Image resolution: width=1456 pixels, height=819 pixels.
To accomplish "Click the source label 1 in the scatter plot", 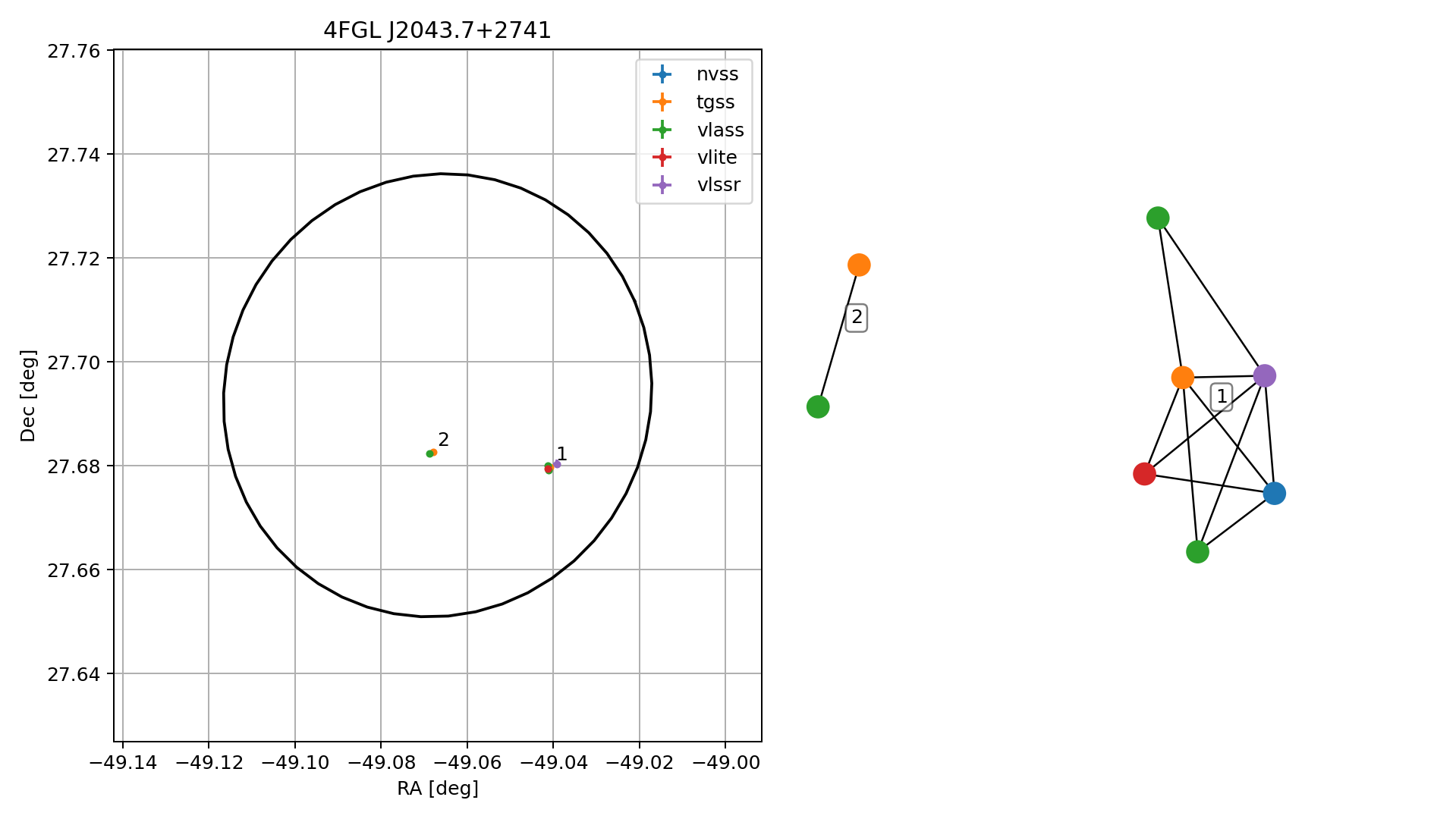I will [x=562, y=454].
